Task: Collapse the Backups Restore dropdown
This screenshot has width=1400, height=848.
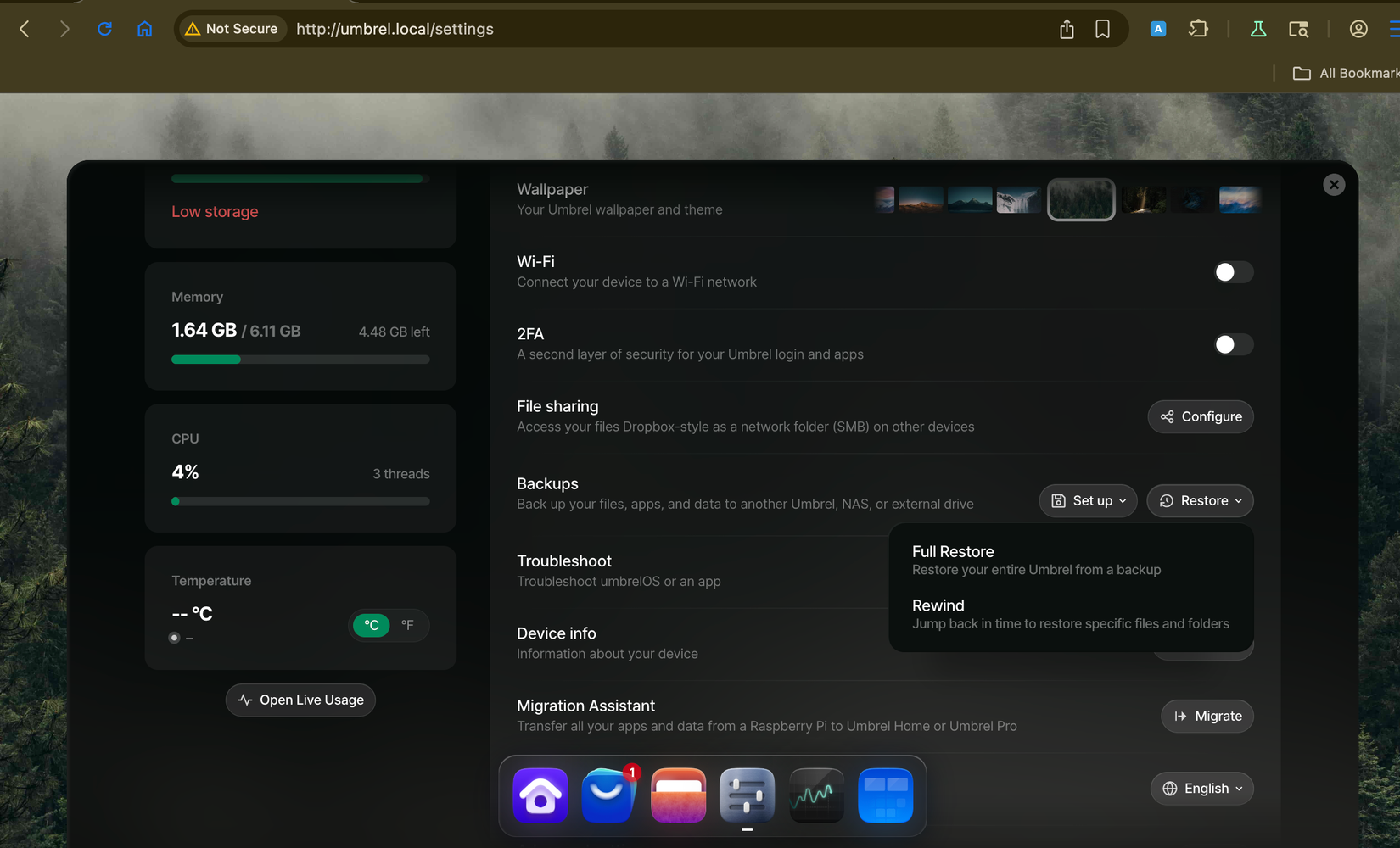Action: 1200,500
